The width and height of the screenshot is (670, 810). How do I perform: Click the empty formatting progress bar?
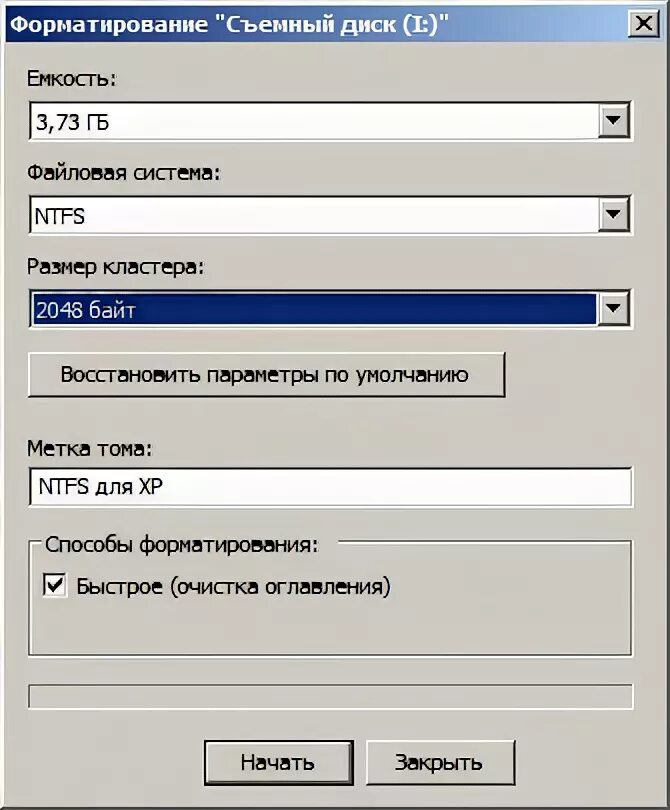[330, 697]
